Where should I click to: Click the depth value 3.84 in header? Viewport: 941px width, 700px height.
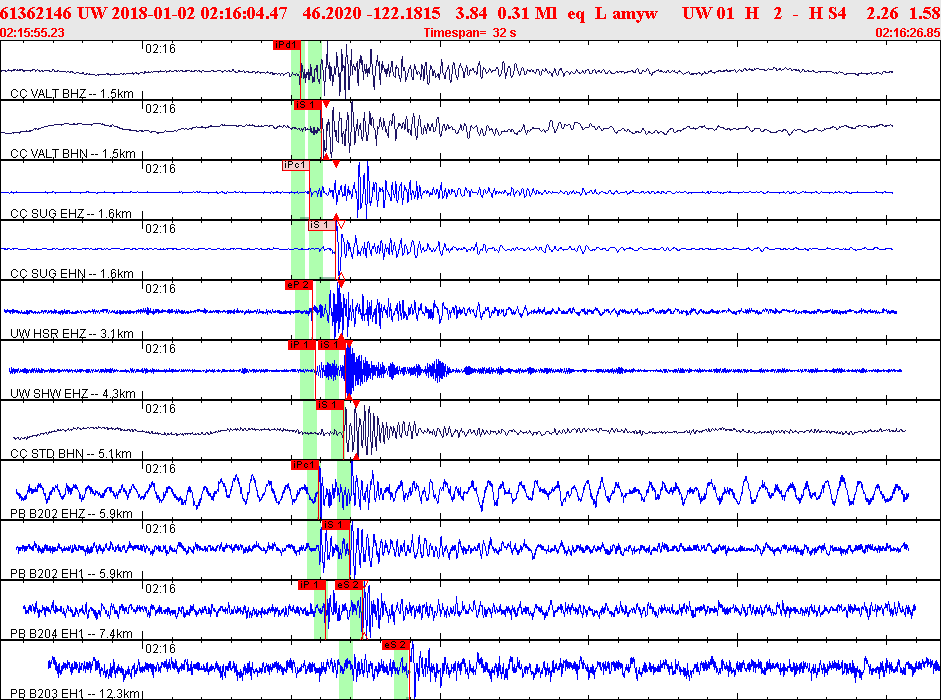[471, 13]
